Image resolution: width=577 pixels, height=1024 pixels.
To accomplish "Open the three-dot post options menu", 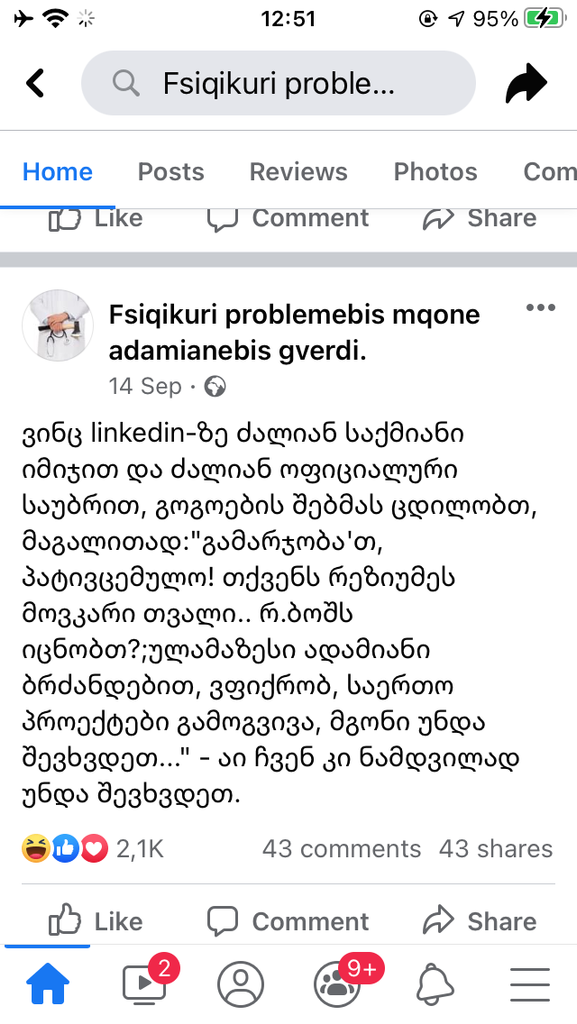I will coord(539,308).
